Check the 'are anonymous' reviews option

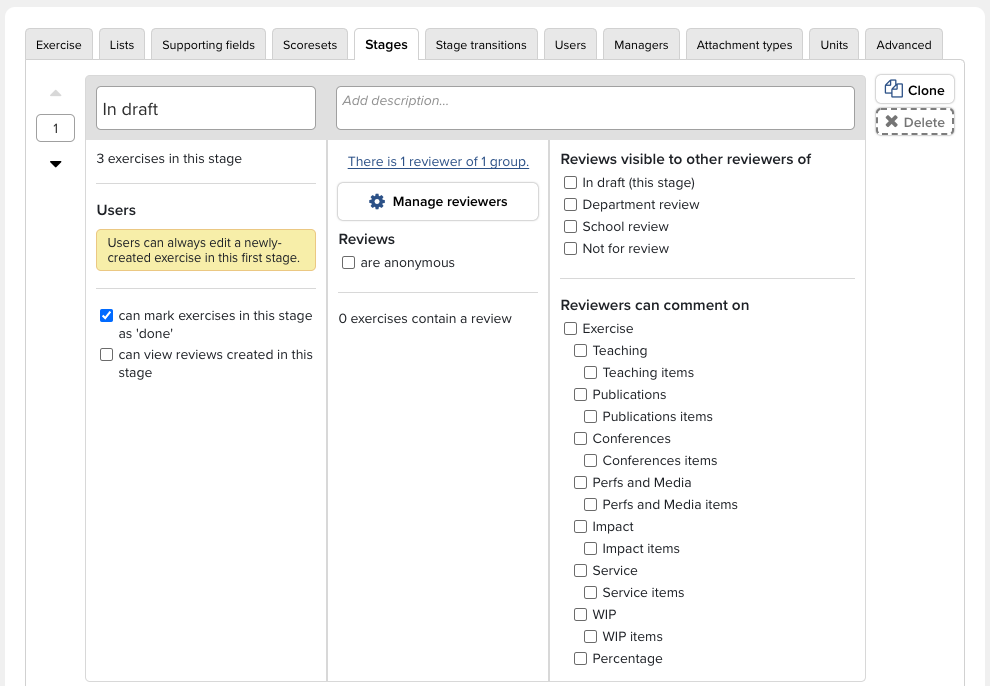pos(349,263)
